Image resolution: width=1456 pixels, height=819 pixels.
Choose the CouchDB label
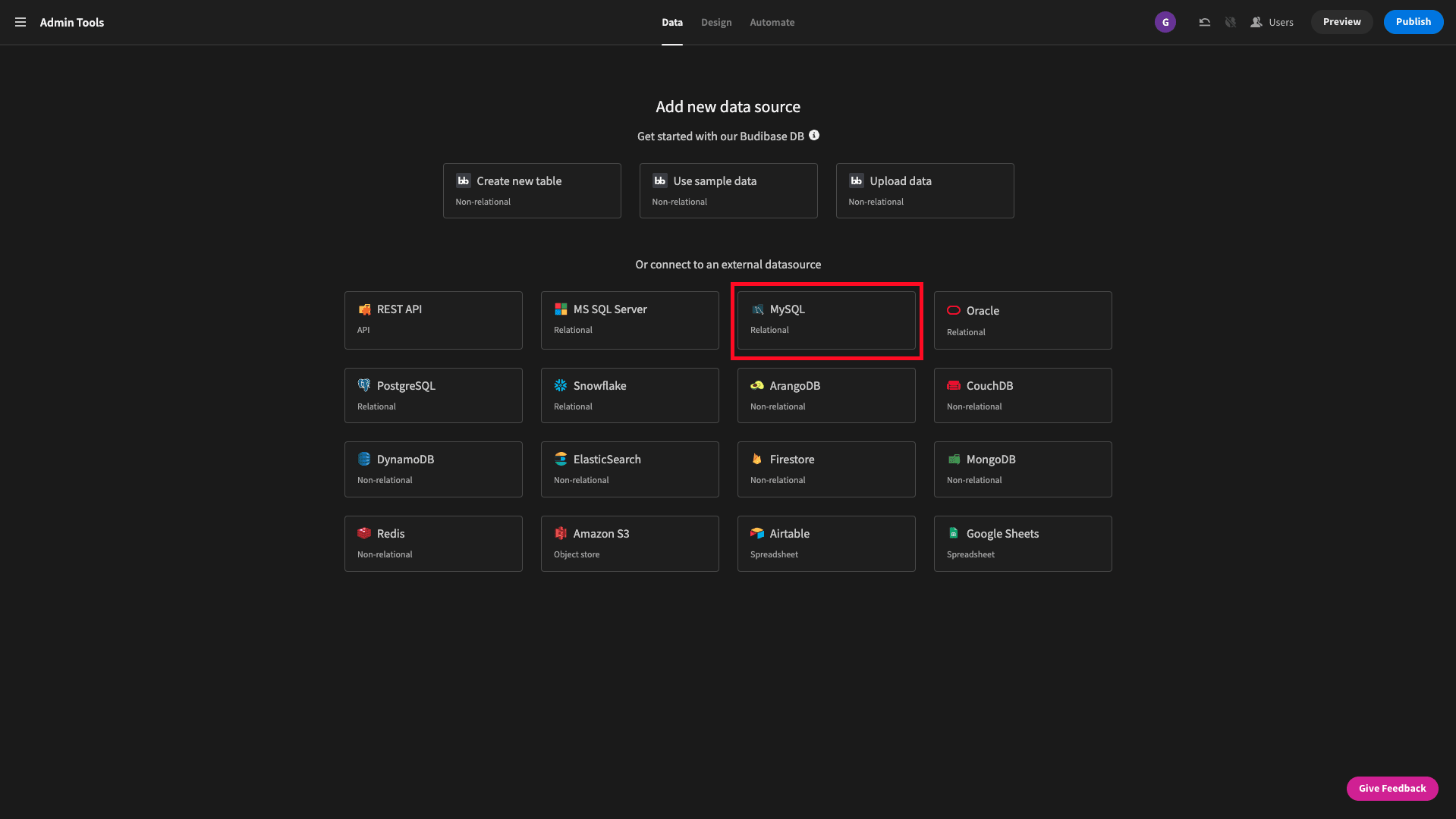click(x=989, y=386)
